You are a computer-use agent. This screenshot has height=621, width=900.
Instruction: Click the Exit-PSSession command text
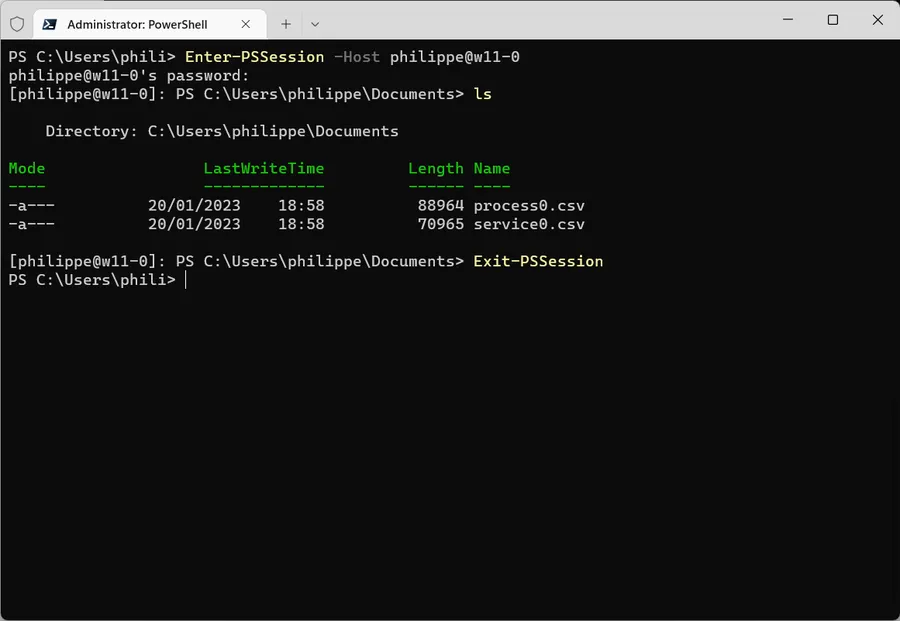pyautogui.click(x=538, y=261)
